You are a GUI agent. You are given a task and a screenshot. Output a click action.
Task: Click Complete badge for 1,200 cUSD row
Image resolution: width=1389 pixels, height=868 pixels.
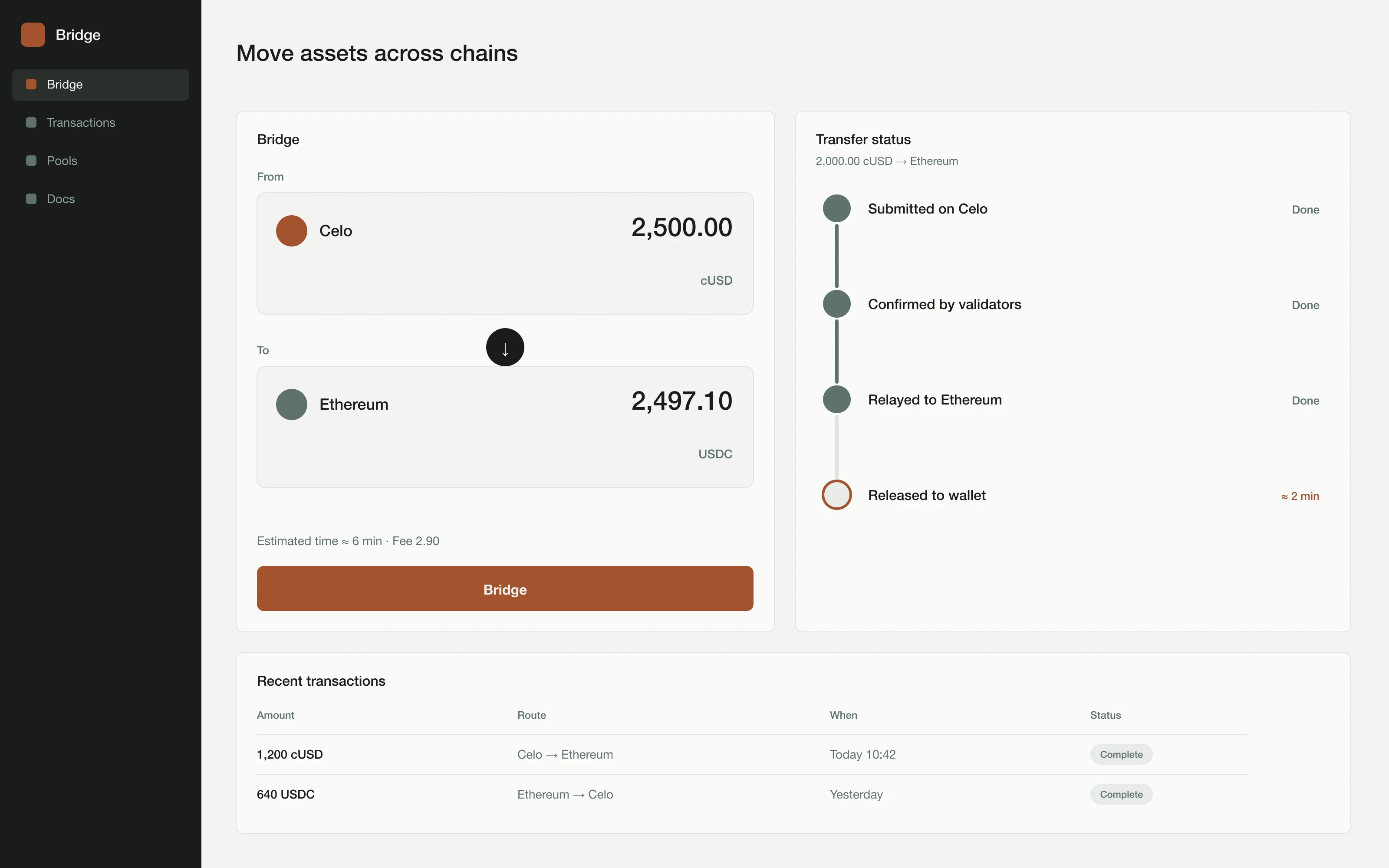tap(1122, 755)
